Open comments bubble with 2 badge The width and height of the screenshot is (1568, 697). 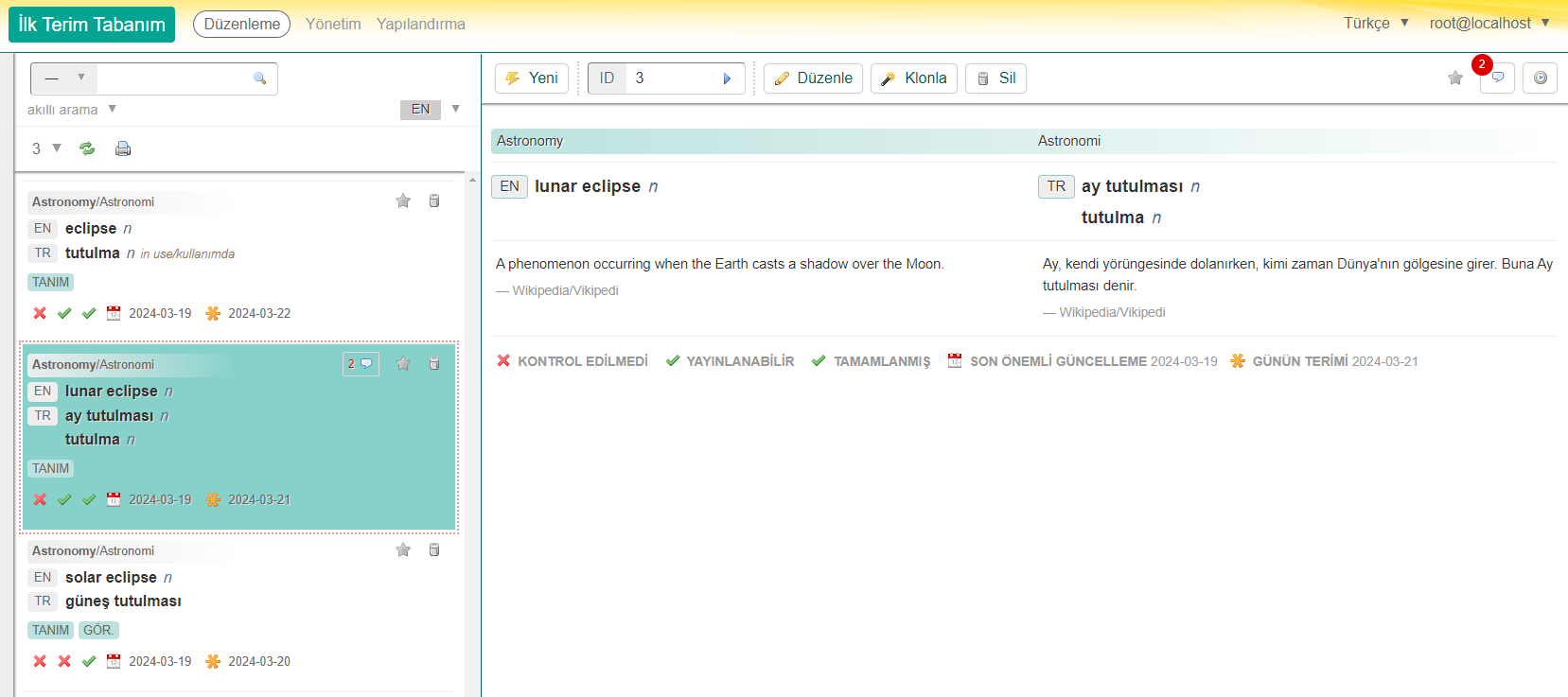(1497, 78)
